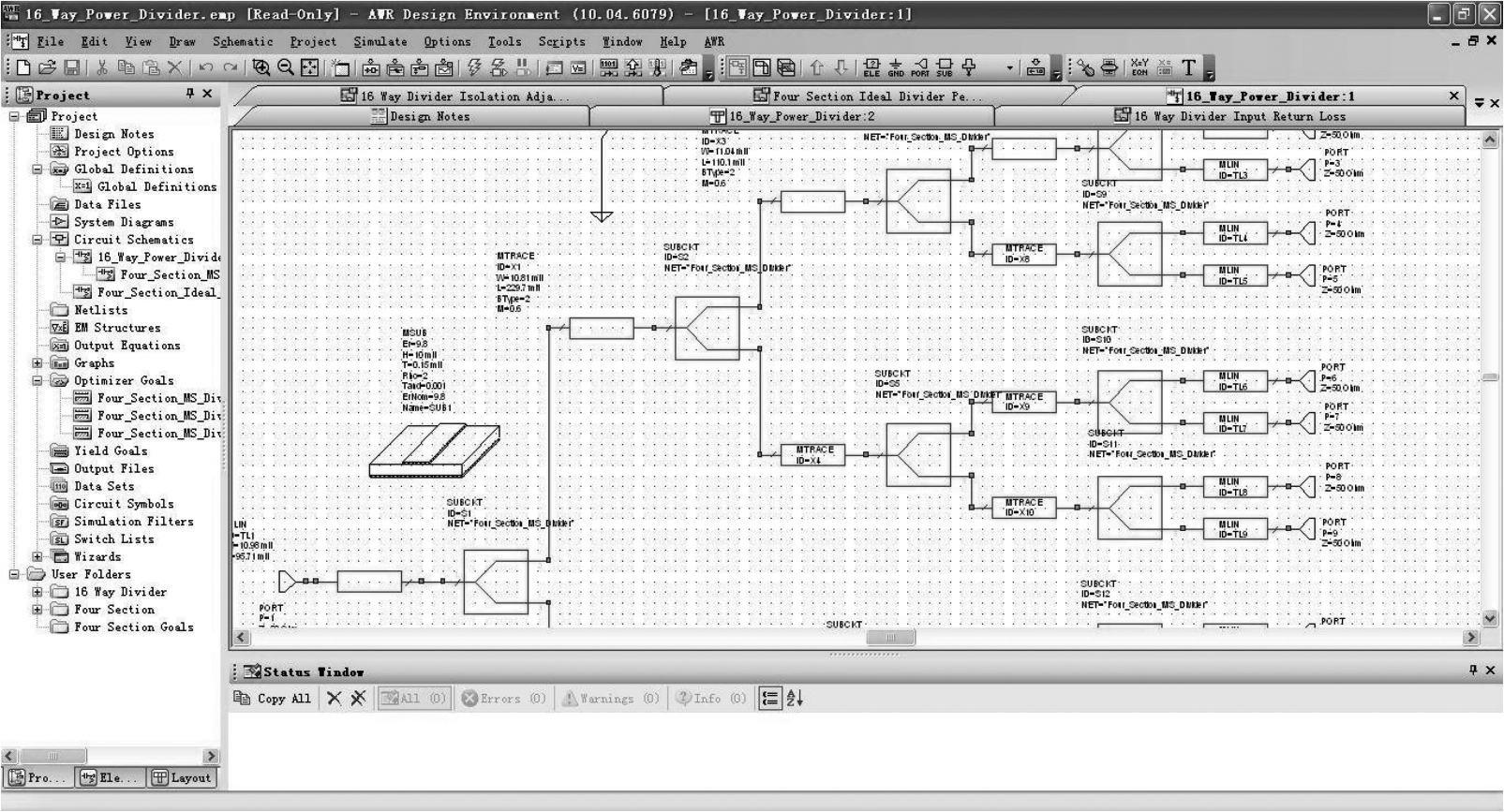Insert a GND ground element
1504x812 pixels.
coord(896,67)
